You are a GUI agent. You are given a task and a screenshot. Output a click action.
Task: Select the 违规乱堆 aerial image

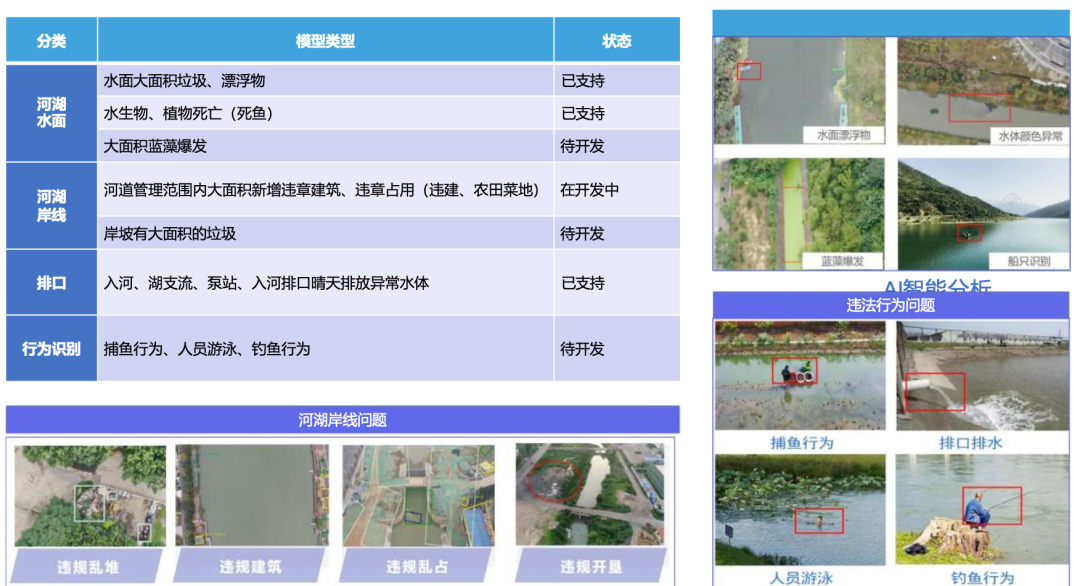(90, 496)
